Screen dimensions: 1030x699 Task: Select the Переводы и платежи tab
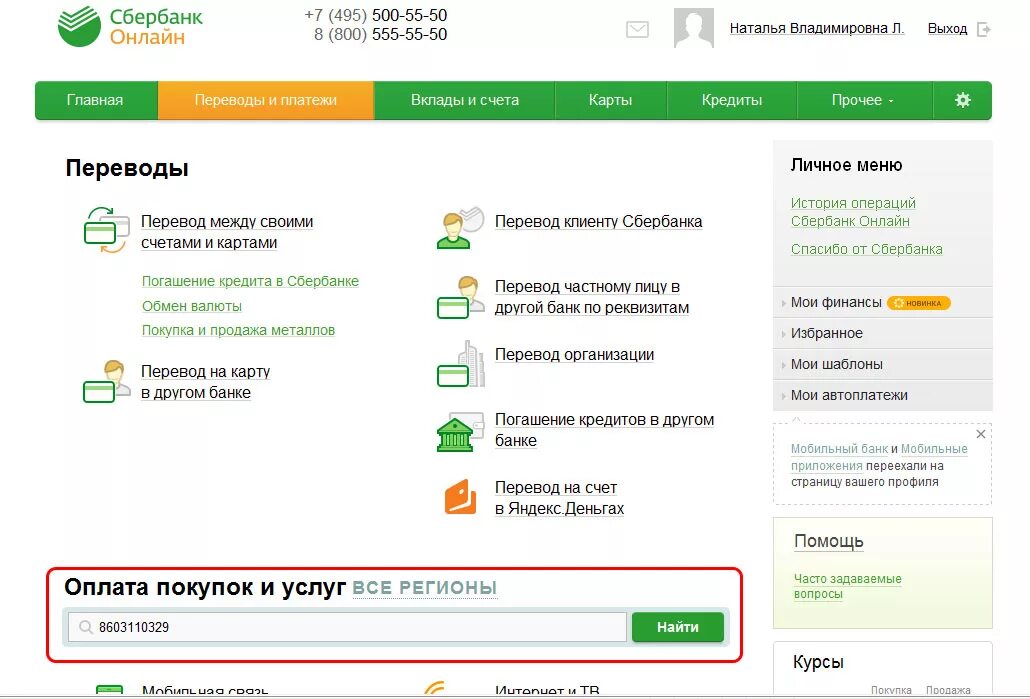point(265,100)
